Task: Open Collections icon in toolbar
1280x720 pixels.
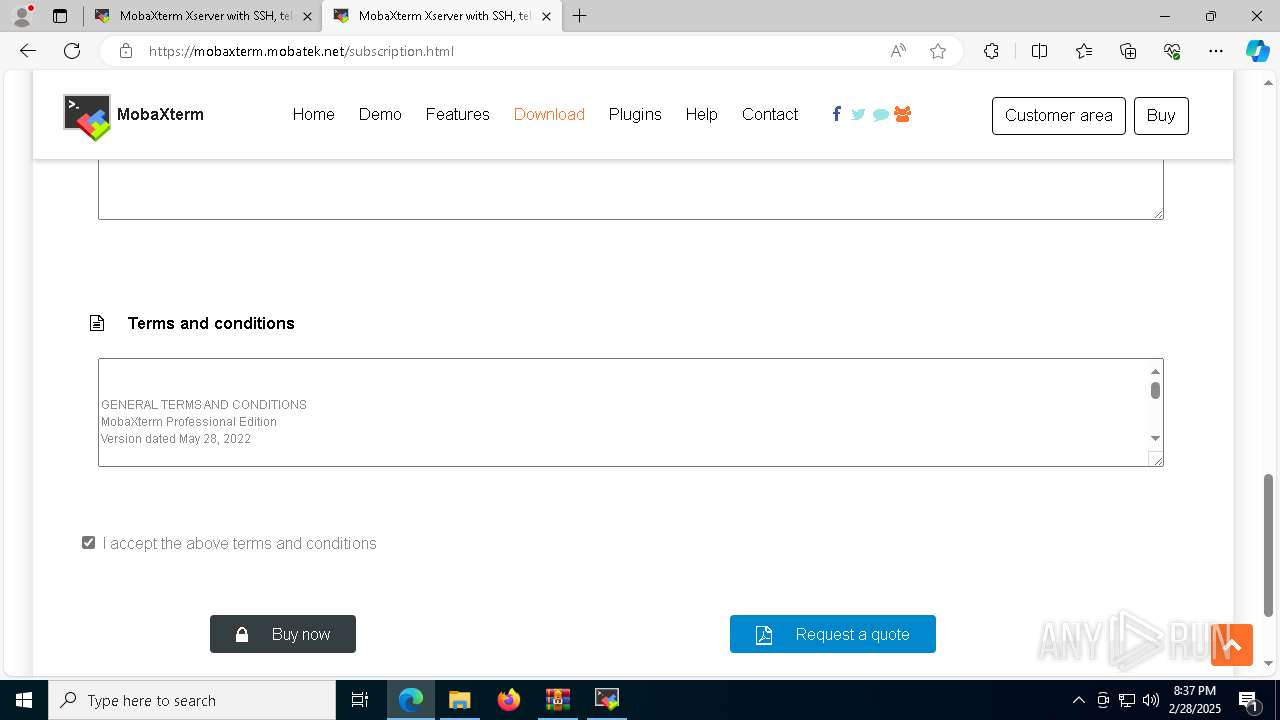Action: [x=1128, y=51]
